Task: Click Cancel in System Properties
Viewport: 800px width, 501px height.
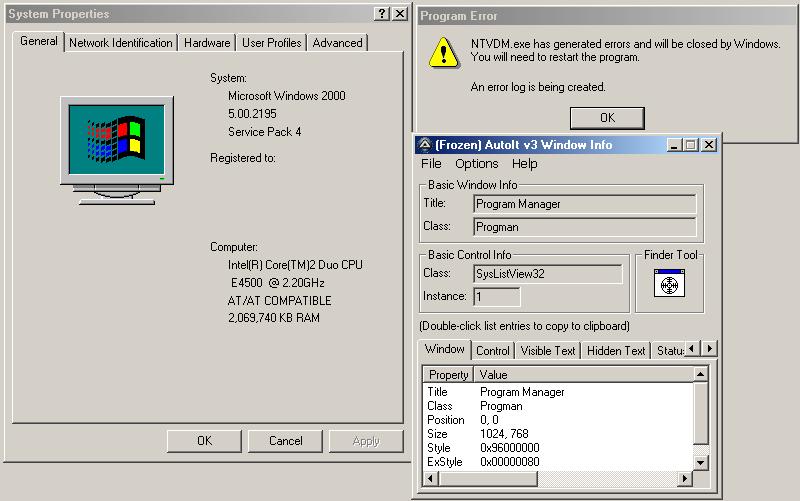Action: pos(285,441)
